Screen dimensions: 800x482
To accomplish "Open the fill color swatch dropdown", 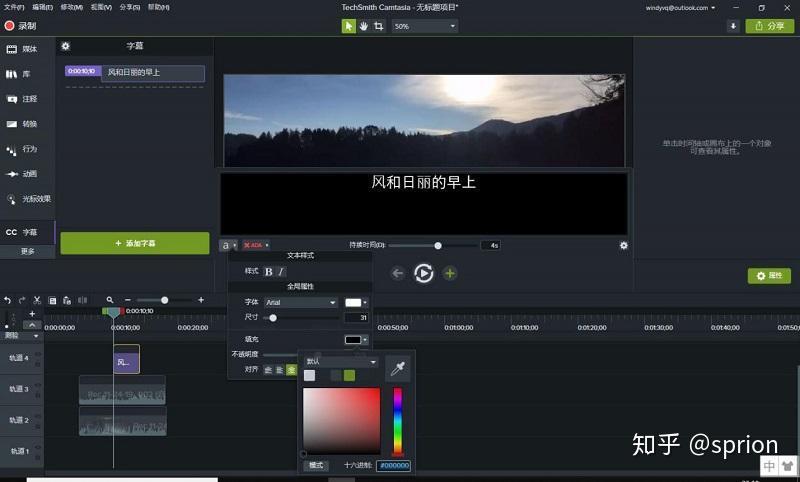I will 356,340.
